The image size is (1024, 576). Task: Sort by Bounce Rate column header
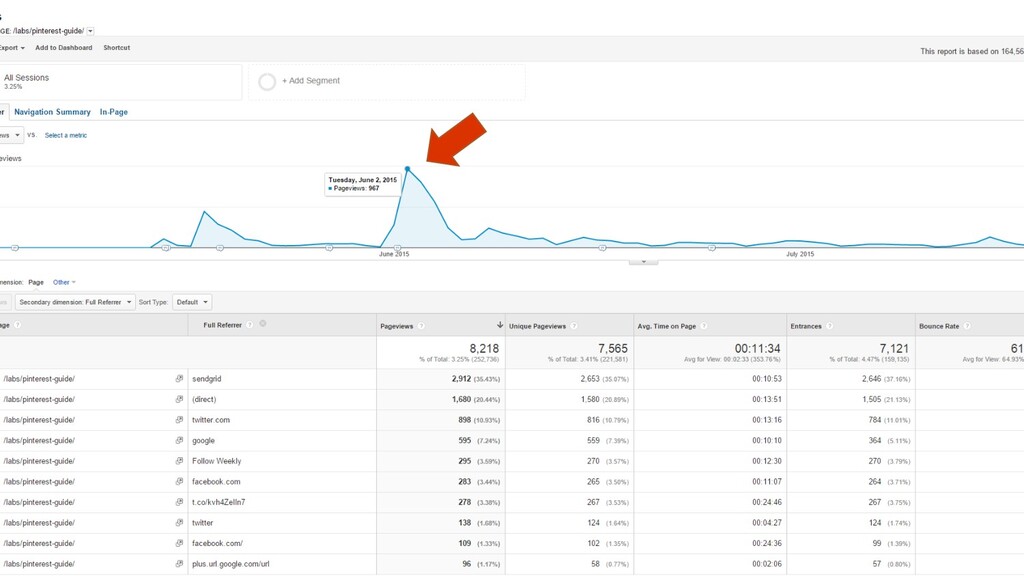pos(939,326)
